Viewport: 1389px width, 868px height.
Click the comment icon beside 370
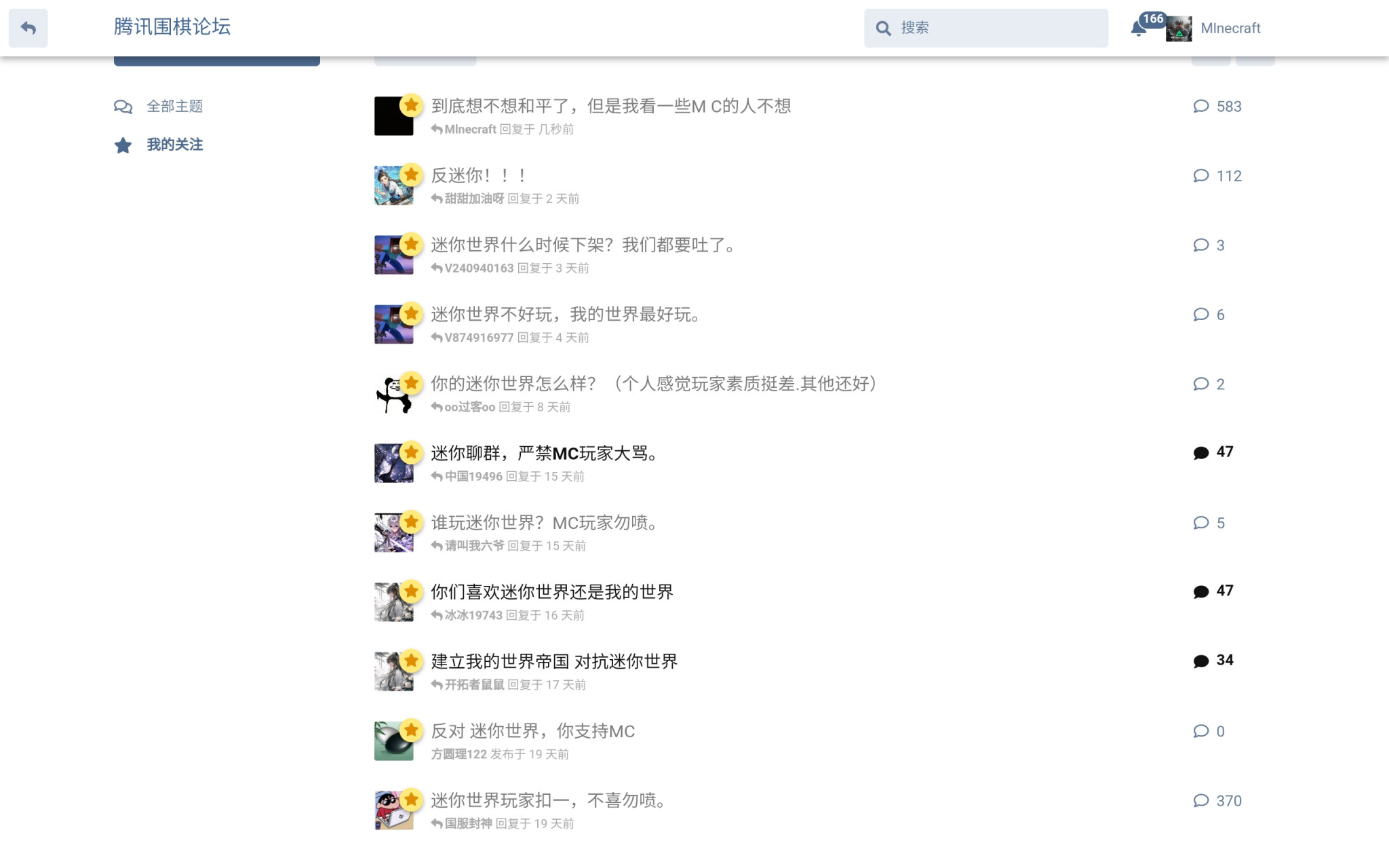(x=1201, y=801)
